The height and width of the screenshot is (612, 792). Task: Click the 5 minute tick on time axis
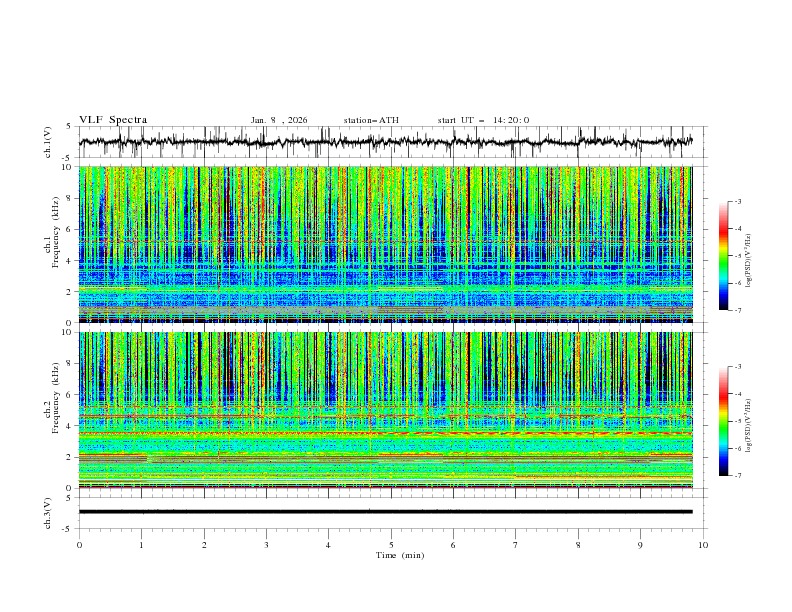[391, 545]
